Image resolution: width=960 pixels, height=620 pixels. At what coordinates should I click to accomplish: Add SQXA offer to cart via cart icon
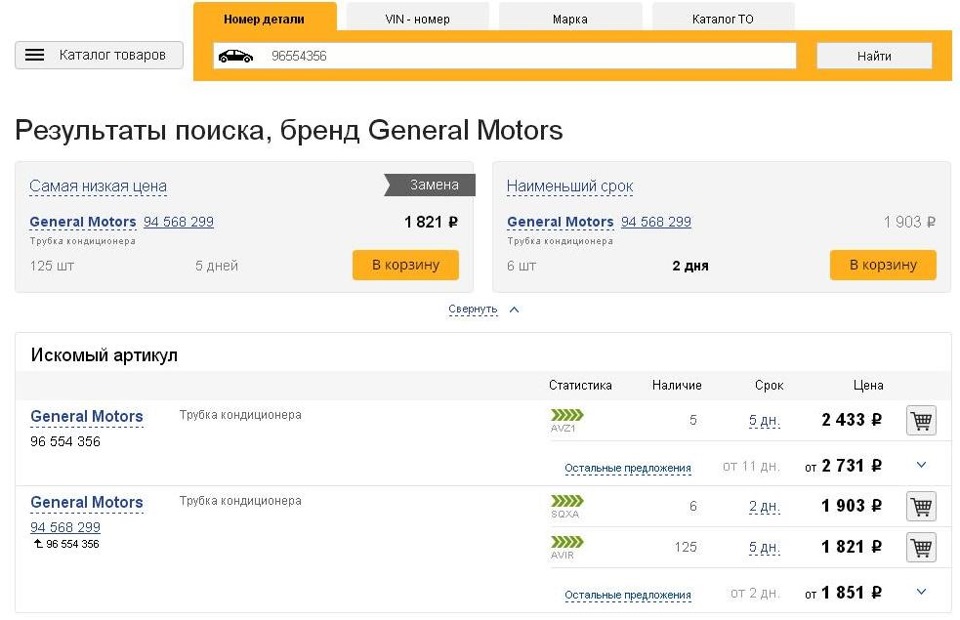point(921,506)
